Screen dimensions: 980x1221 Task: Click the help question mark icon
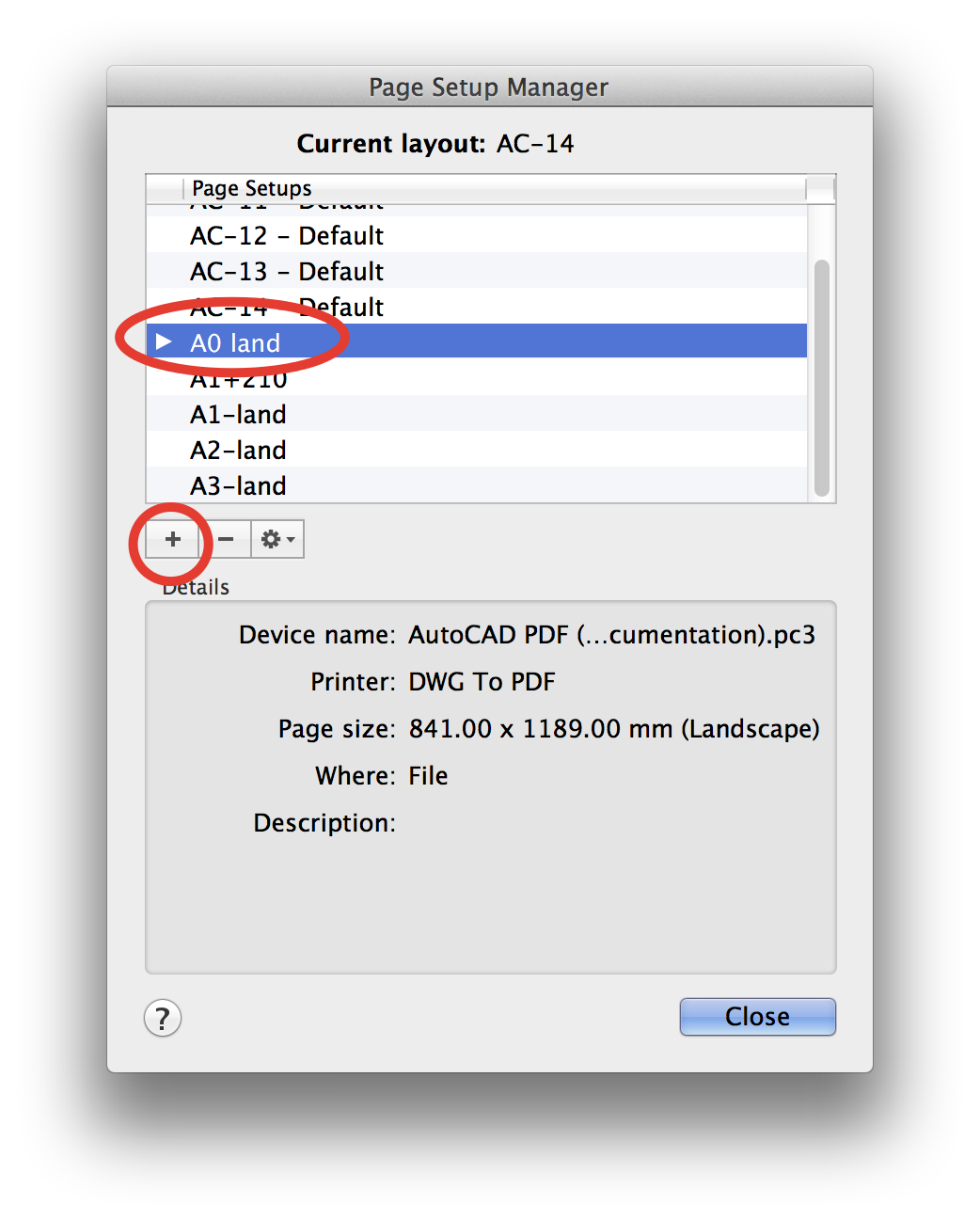[162, 1018]
